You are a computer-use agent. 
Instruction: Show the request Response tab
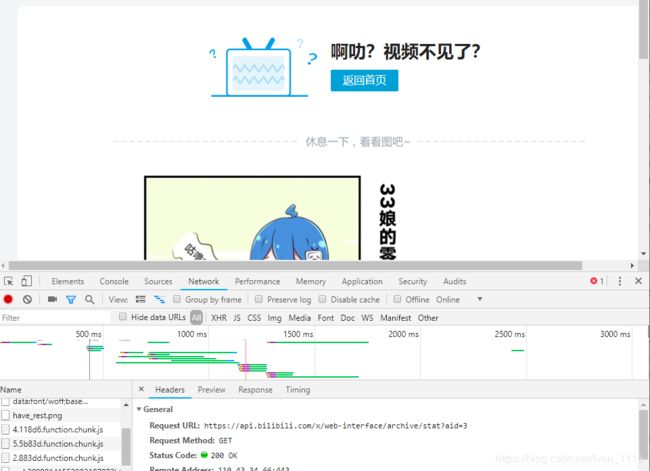tap(255, 390)
